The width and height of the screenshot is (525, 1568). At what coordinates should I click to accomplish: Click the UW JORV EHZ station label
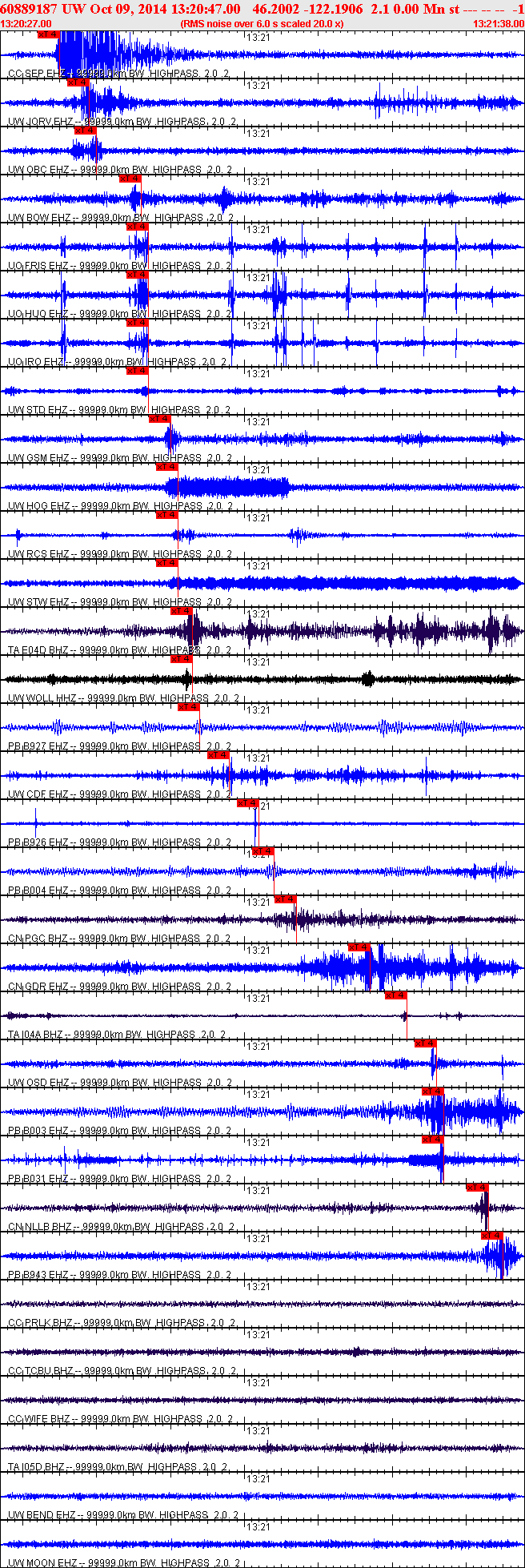pyautogui.click(x=40, y=122)
